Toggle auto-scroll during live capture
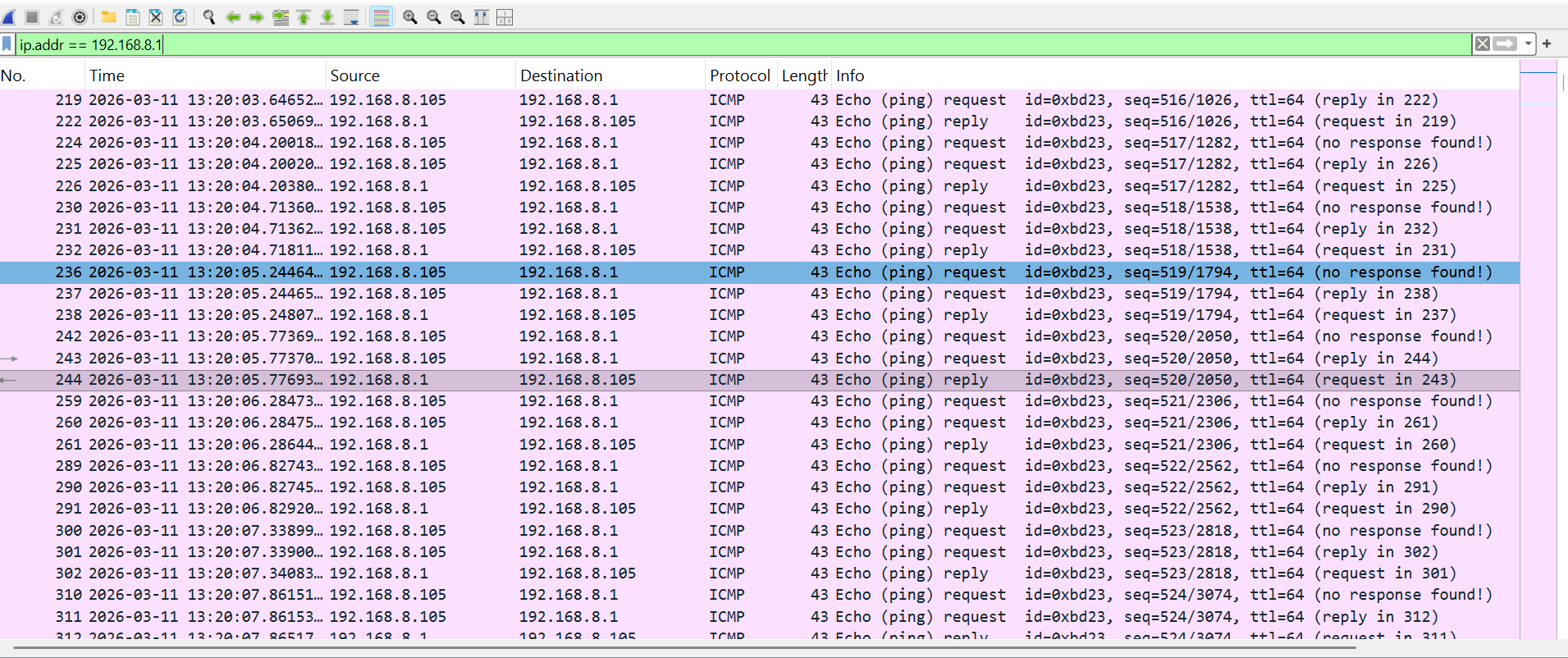1568x658 pixels. click(x=351, y=16)
